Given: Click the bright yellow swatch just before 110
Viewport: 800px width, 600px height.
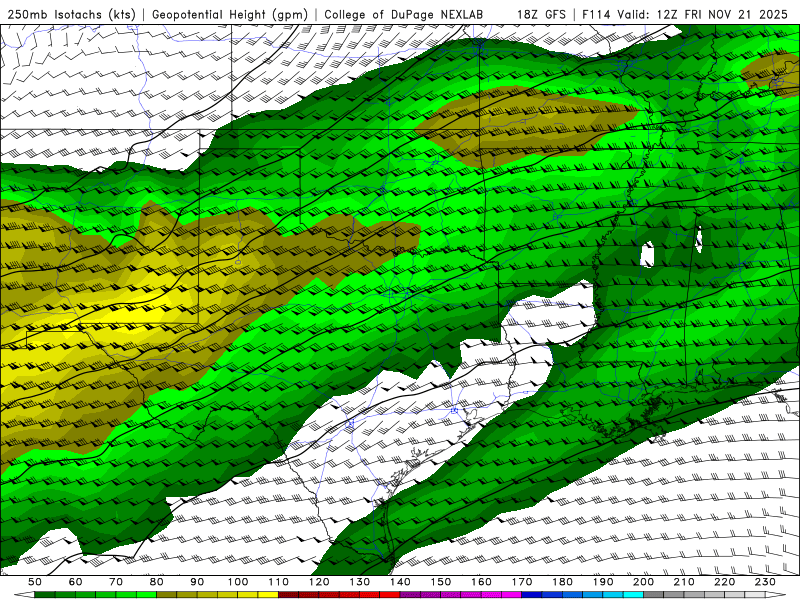Looking at the screenshot, I should [x=268, y=595].
